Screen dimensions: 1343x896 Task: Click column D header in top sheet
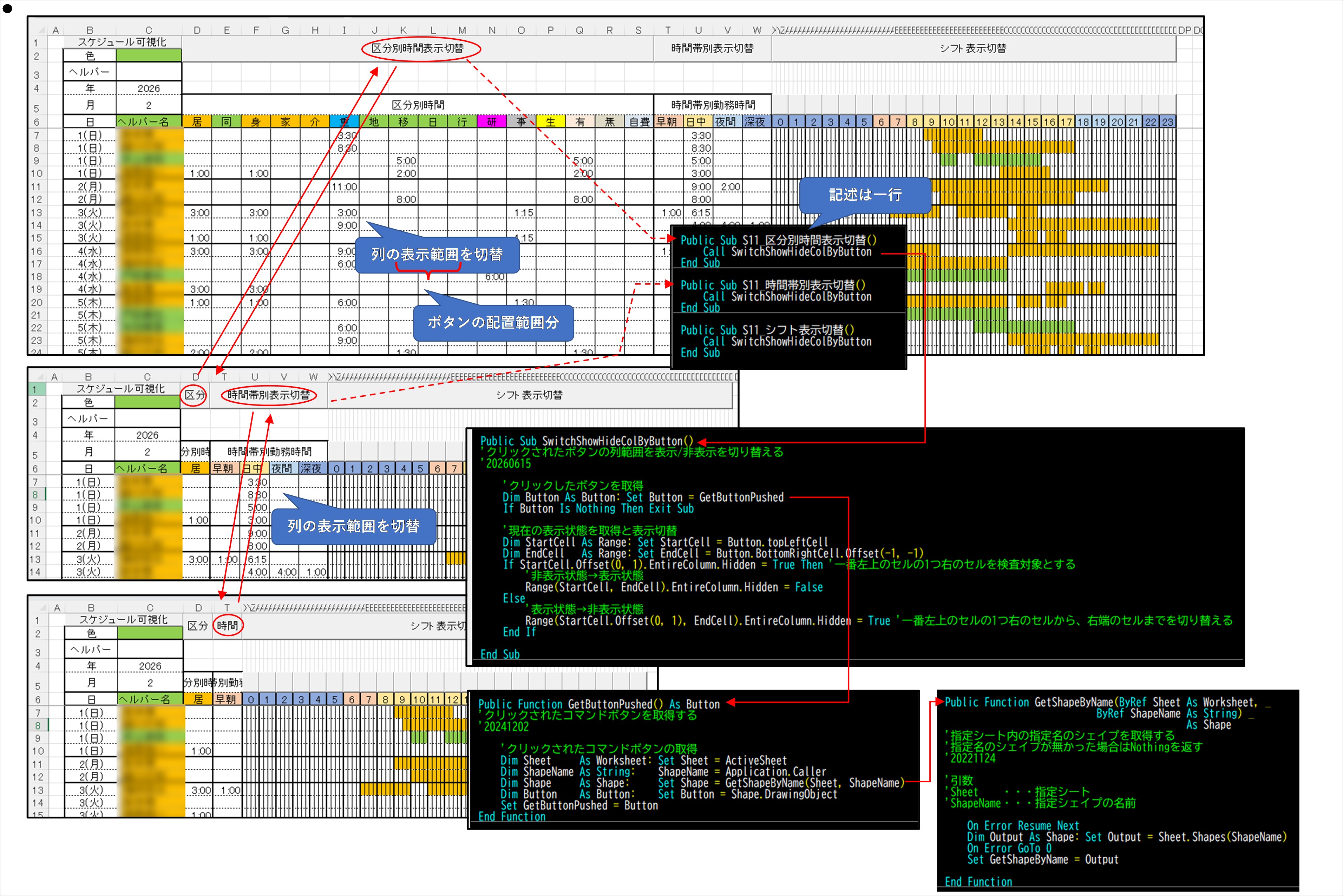[x=197, y=30]
